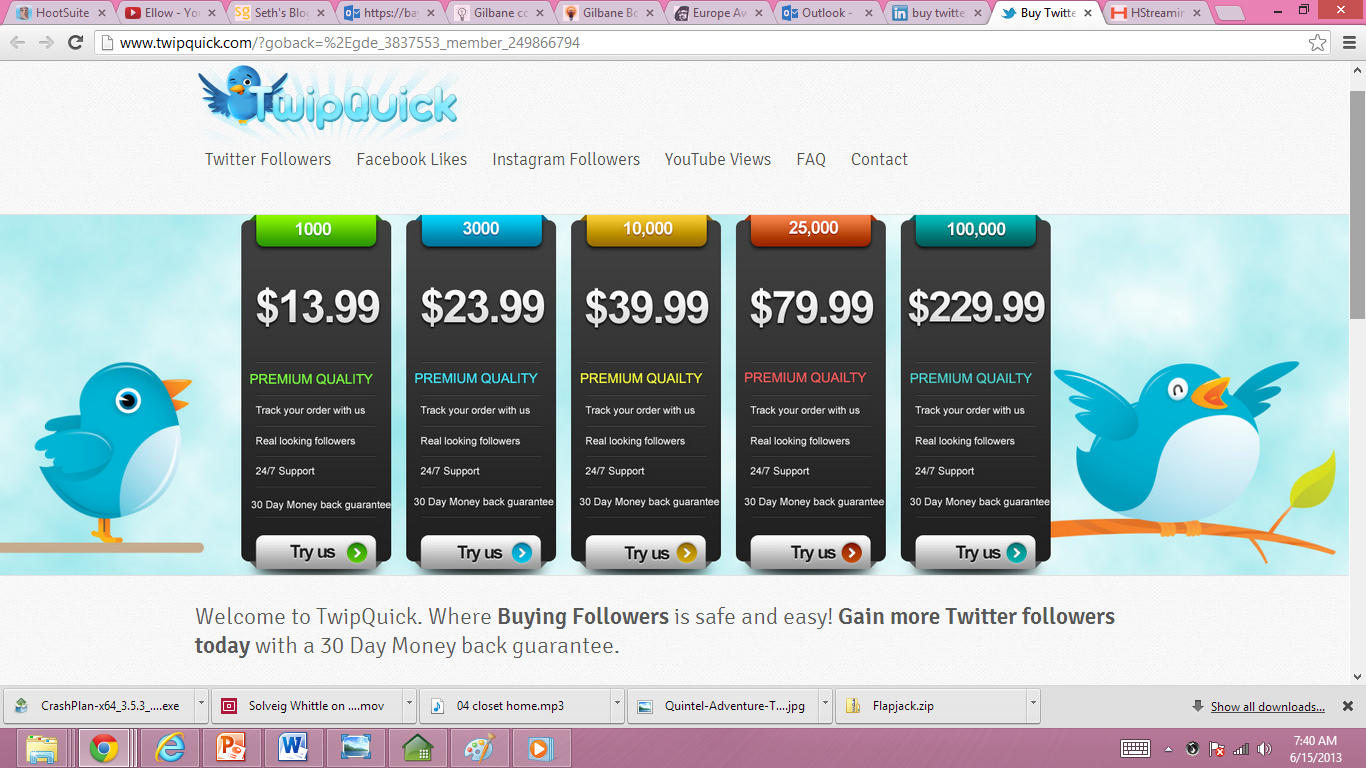The image size is (1366, 768).
Task: Open the media player taskbar icon
Action: pyautogui.click(x=541, y=748)
